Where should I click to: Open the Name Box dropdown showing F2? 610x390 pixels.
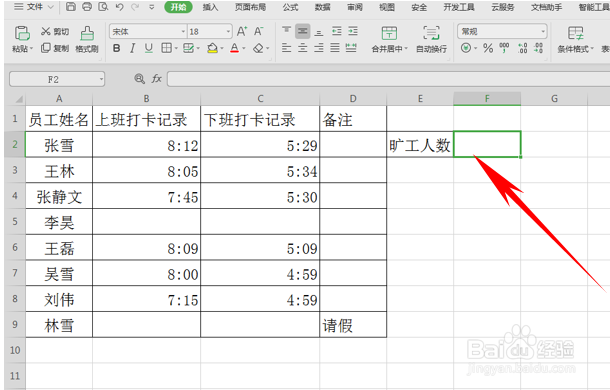click(101, 79)
